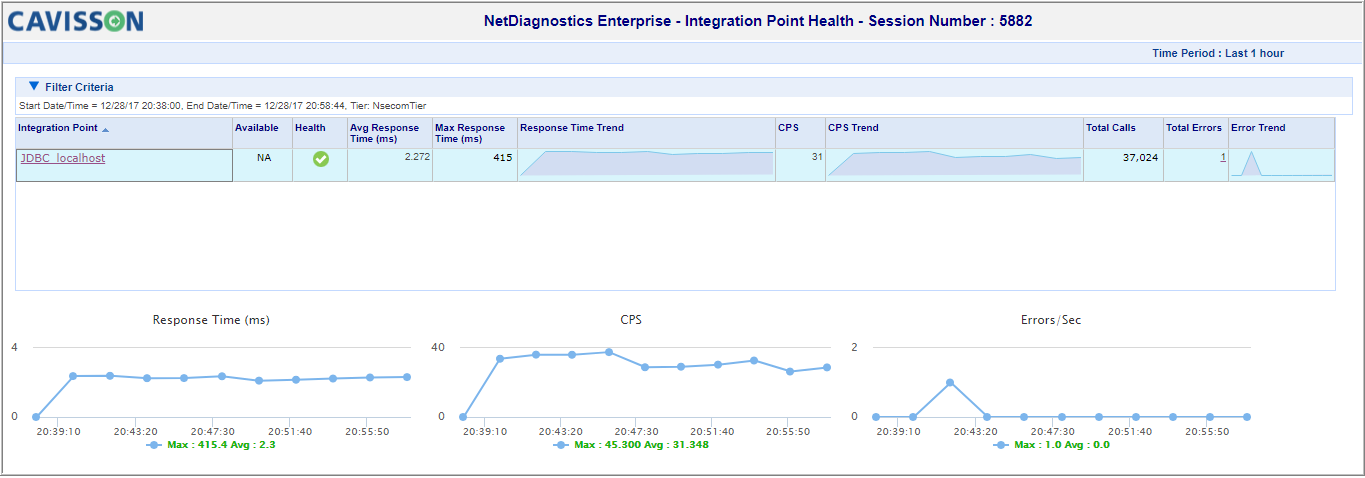The height and width of the screenshot is (478, 1365).
Task: Click the page title with Session Number 5882
Action: pos(758,20)
